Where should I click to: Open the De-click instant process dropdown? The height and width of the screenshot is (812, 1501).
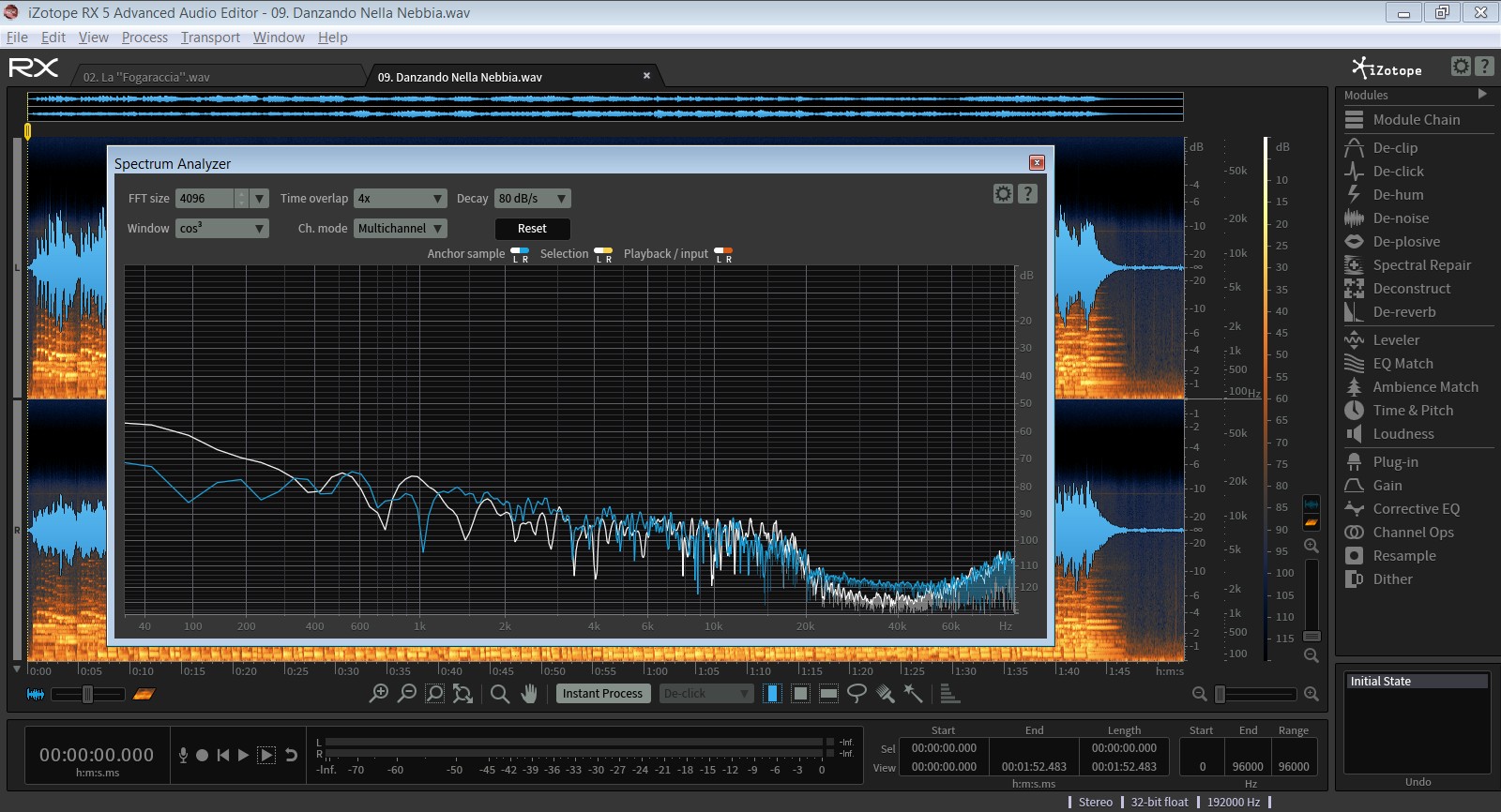coord(706,694)
